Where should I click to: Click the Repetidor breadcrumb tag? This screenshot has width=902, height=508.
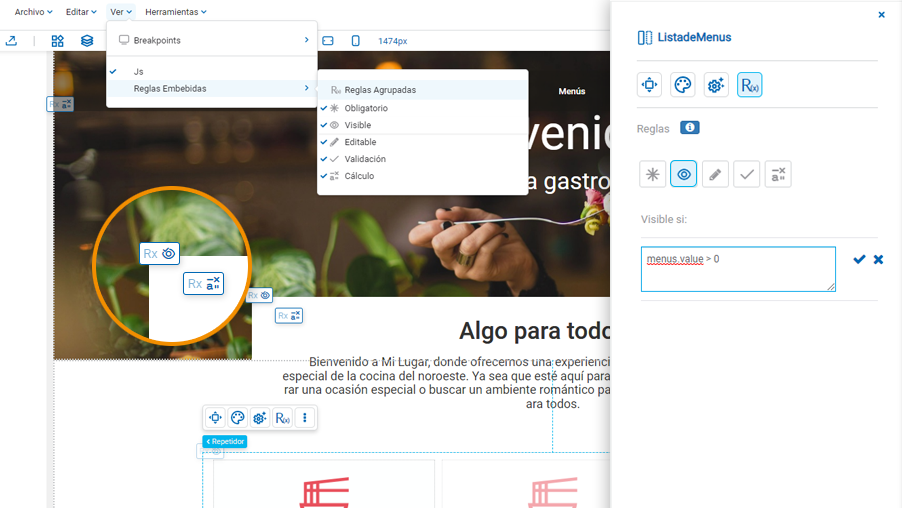[225, 441]
